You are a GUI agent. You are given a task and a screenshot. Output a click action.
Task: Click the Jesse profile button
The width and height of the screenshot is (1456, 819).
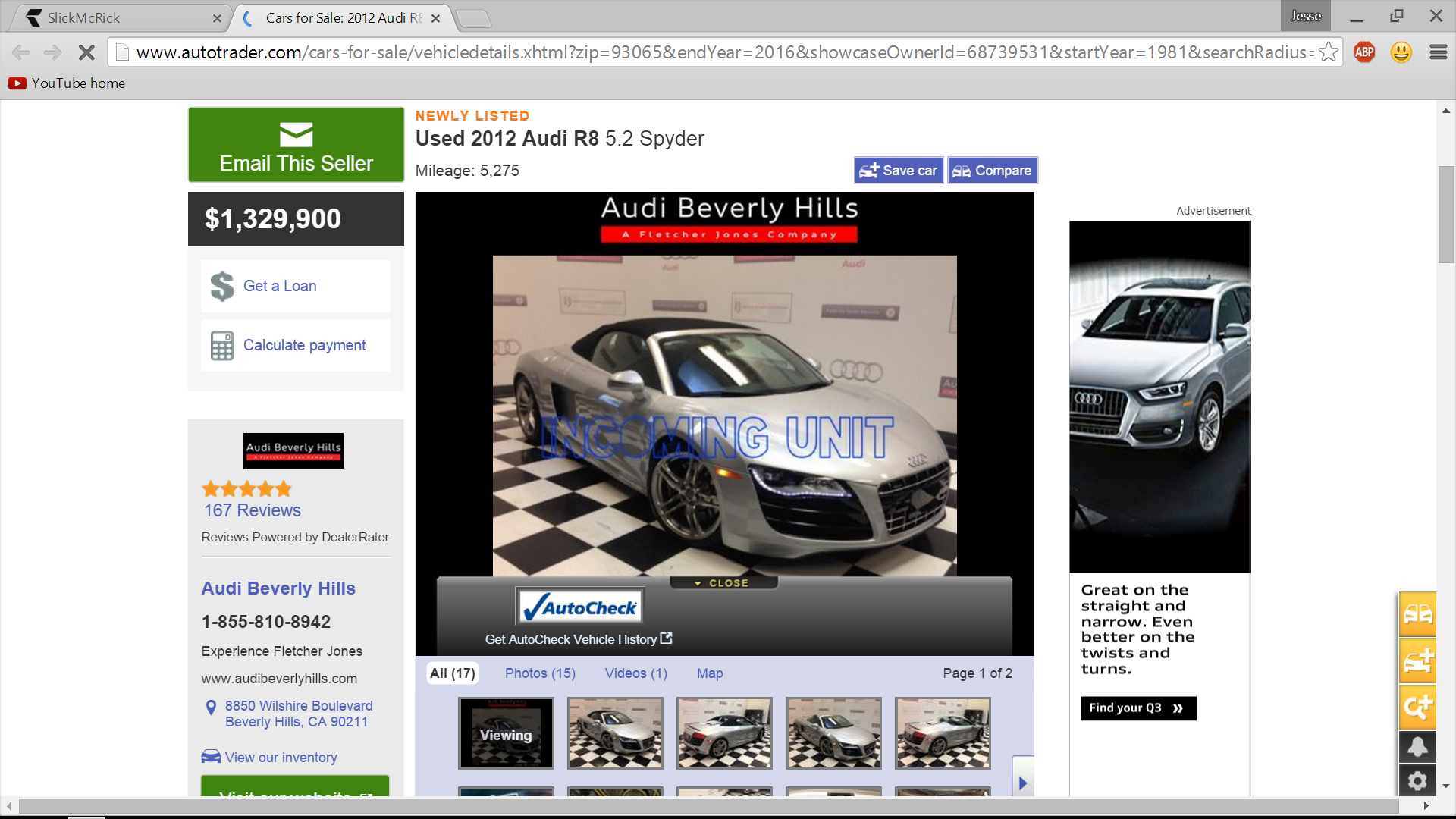(x=1306, y=16)
